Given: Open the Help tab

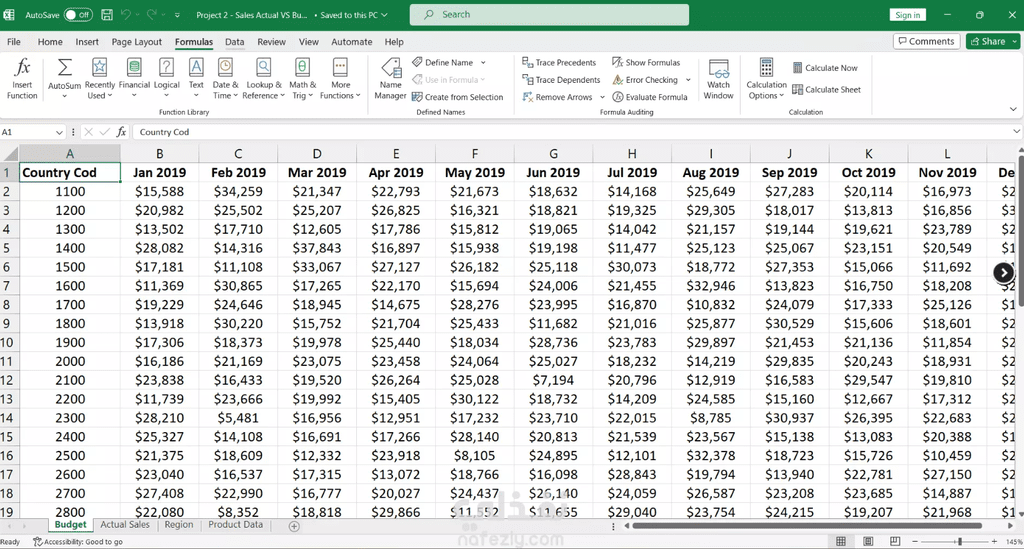Looking at the screenshot, I should [394, 42].
